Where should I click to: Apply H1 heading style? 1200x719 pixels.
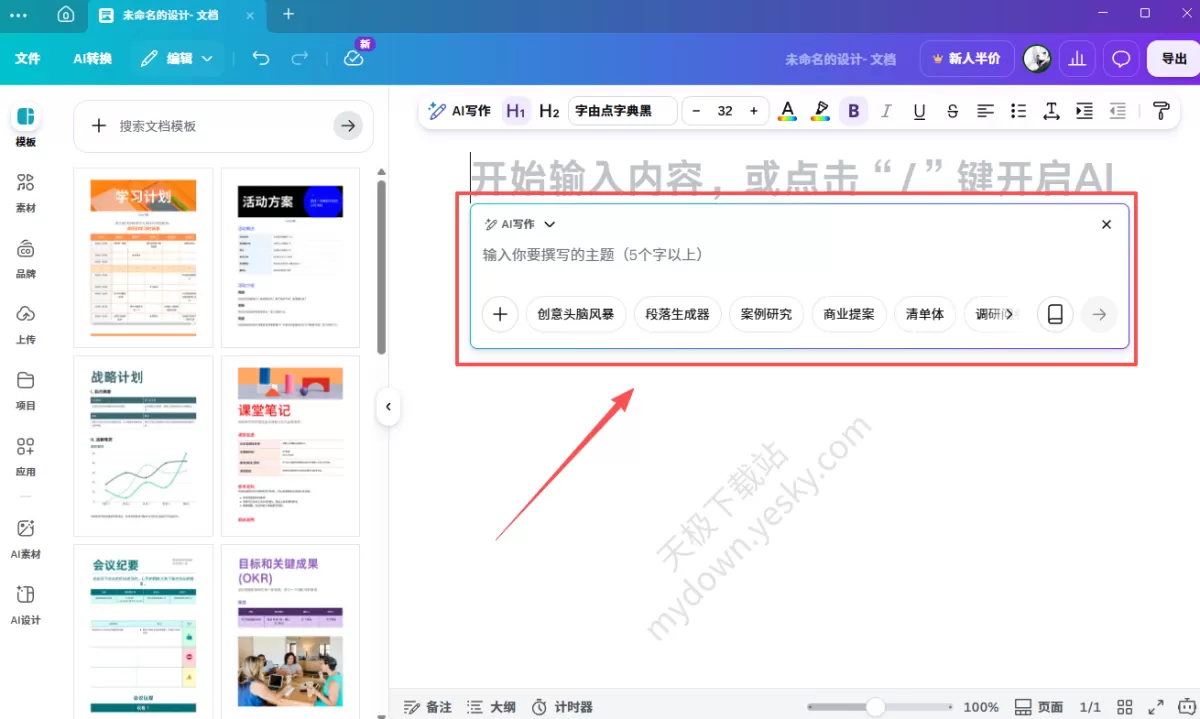click(516, 111)
